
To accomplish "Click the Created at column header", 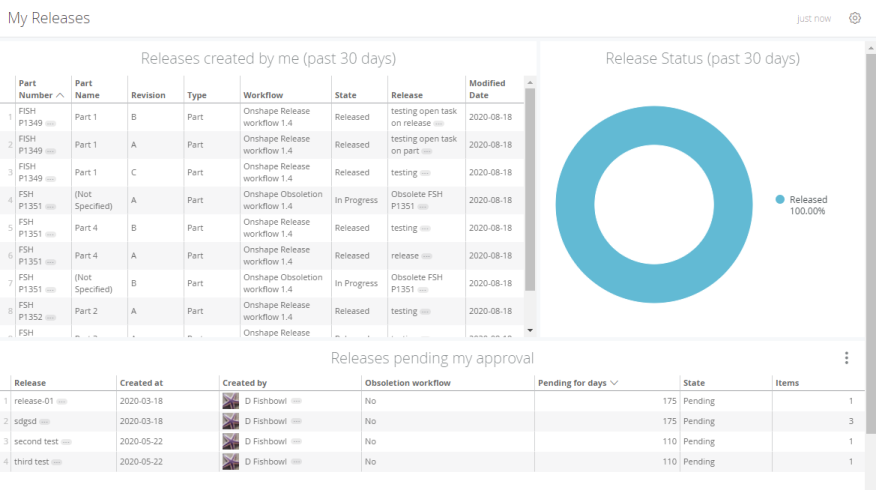I will coord(141,383).
